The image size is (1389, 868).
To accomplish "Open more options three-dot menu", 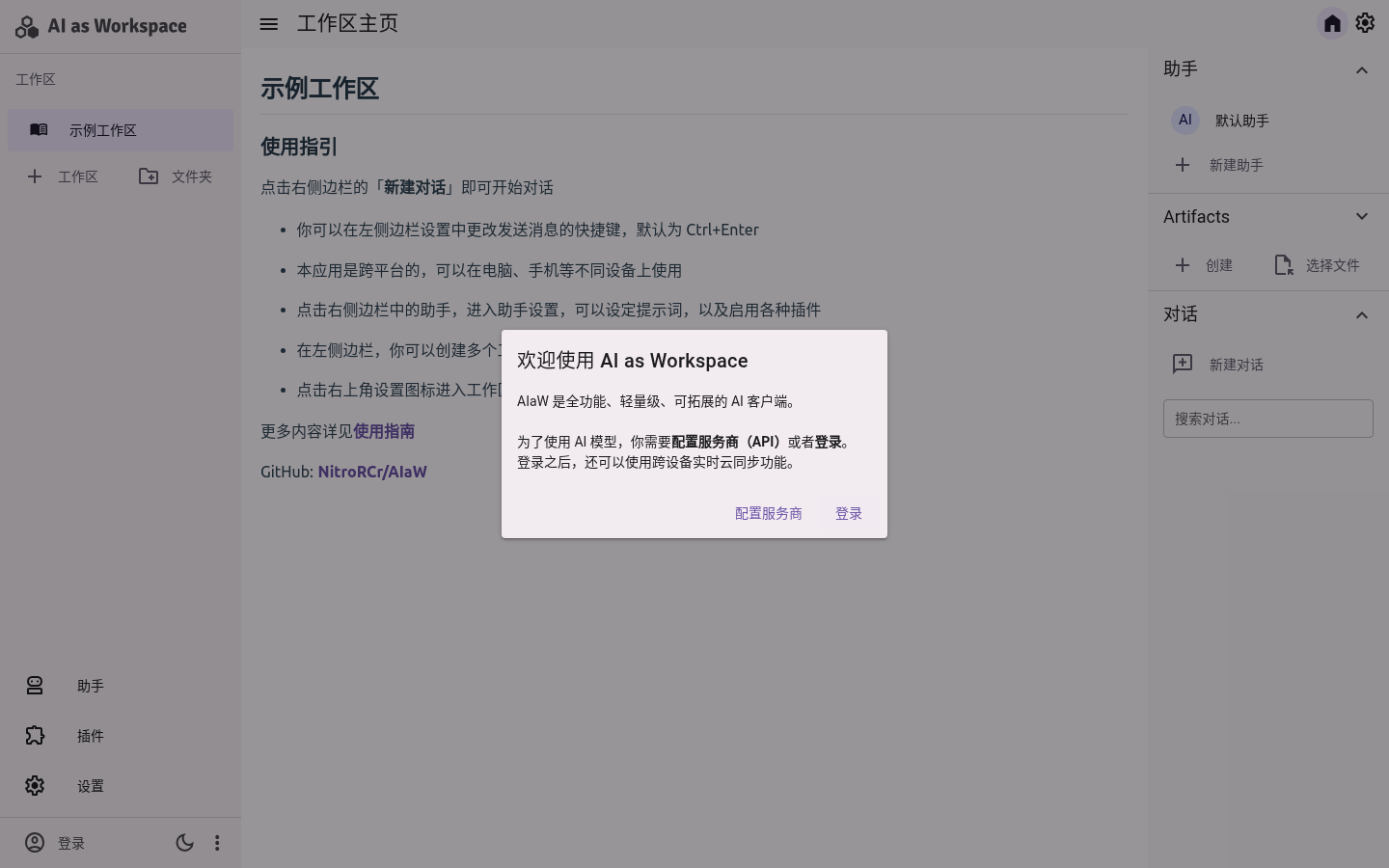I will coord(217,843).
